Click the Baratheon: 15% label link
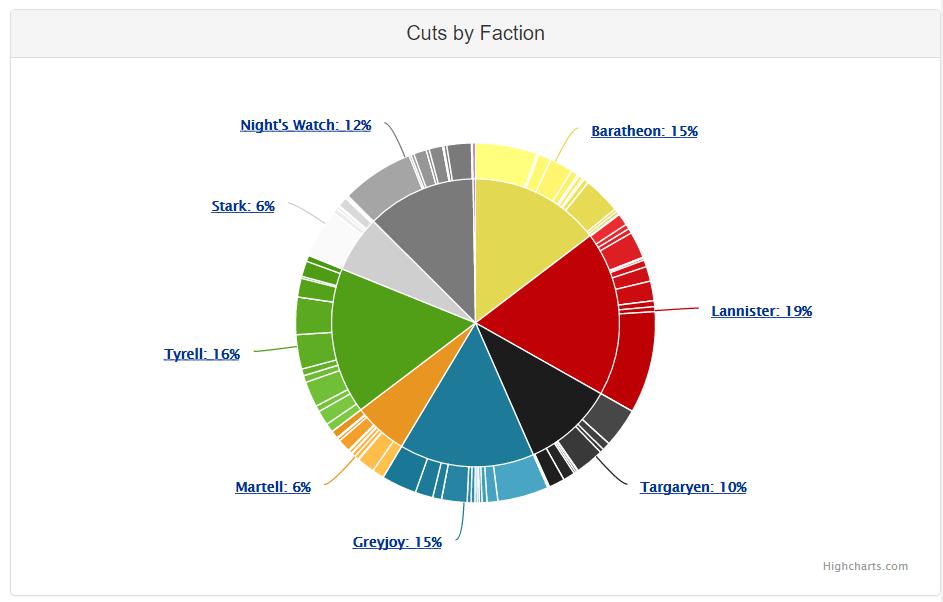 tap(644, 131)
